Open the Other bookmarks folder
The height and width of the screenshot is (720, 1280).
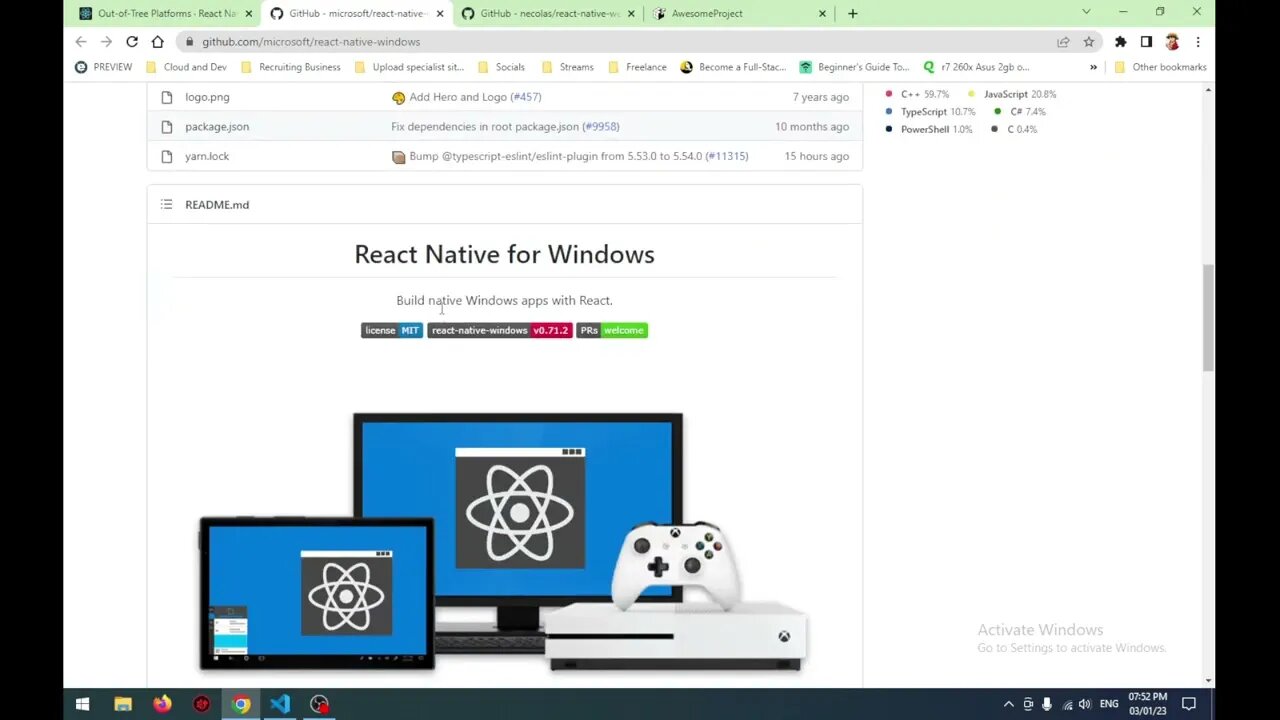pos(1160,67)
